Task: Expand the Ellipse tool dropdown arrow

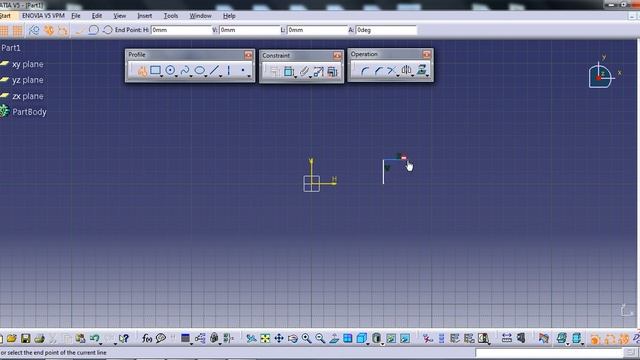Action: click(x=206, y=76)
